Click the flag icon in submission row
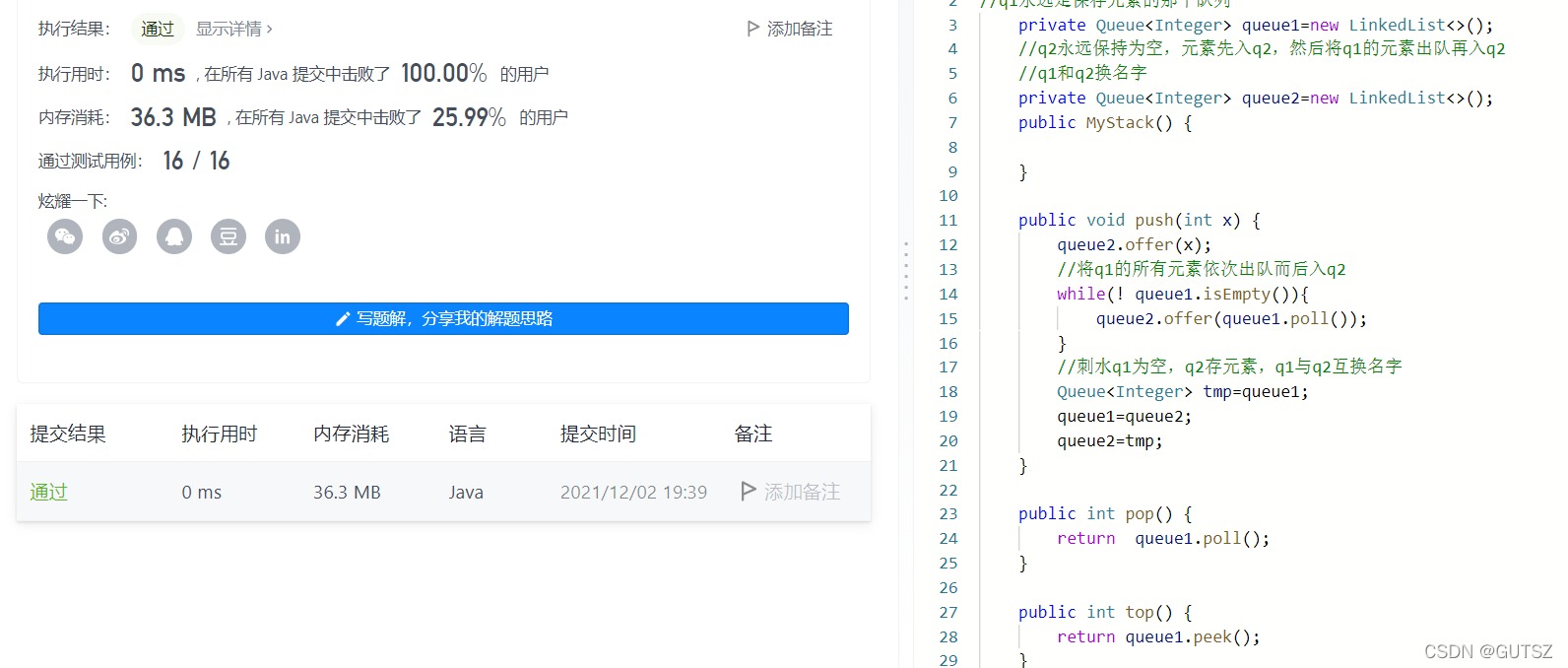The image size is (1568, 668). 749,491
